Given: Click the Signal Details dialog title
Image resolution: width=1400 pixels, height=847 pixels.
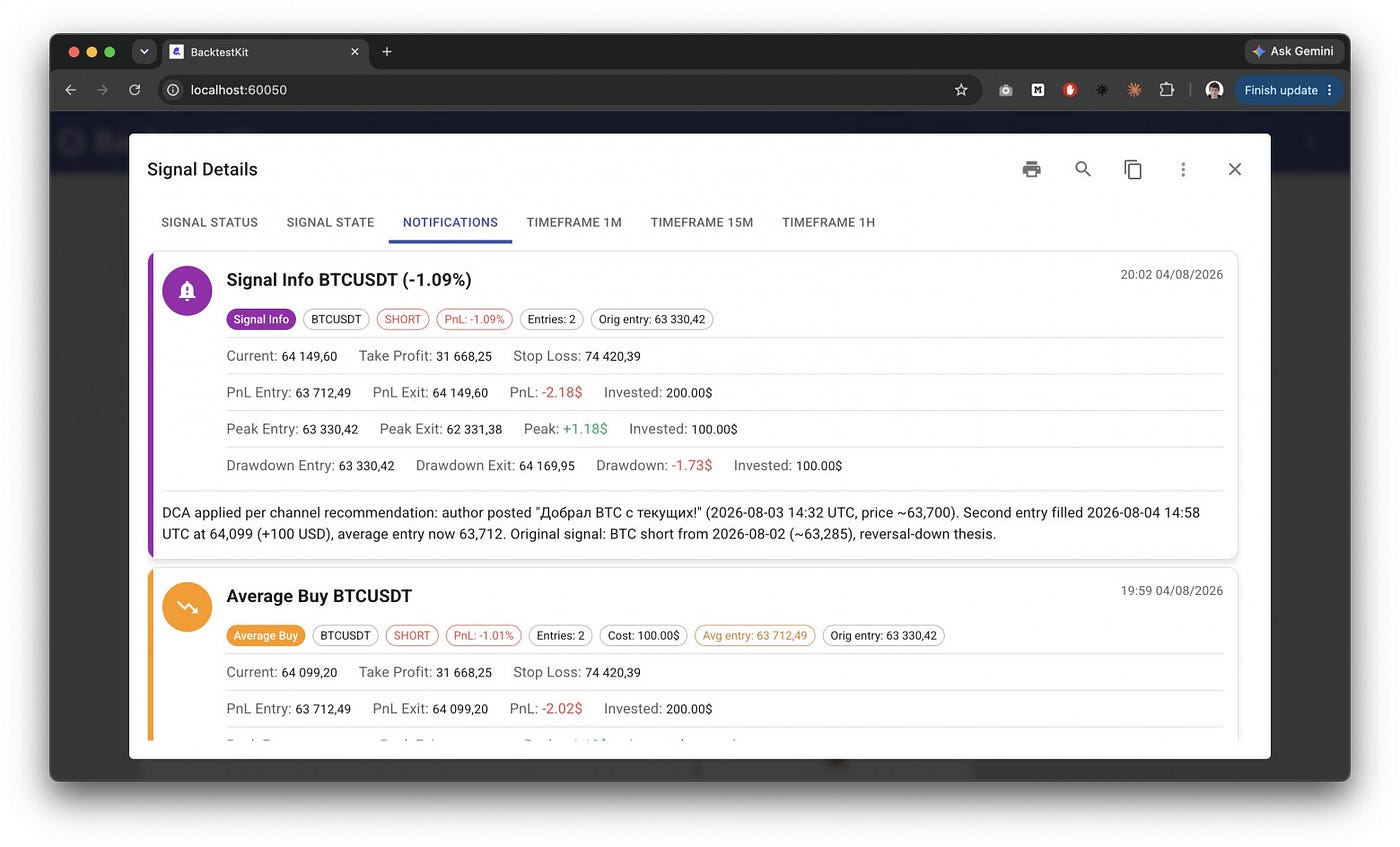Looking at the screenshot, I should tap(202, 169).
